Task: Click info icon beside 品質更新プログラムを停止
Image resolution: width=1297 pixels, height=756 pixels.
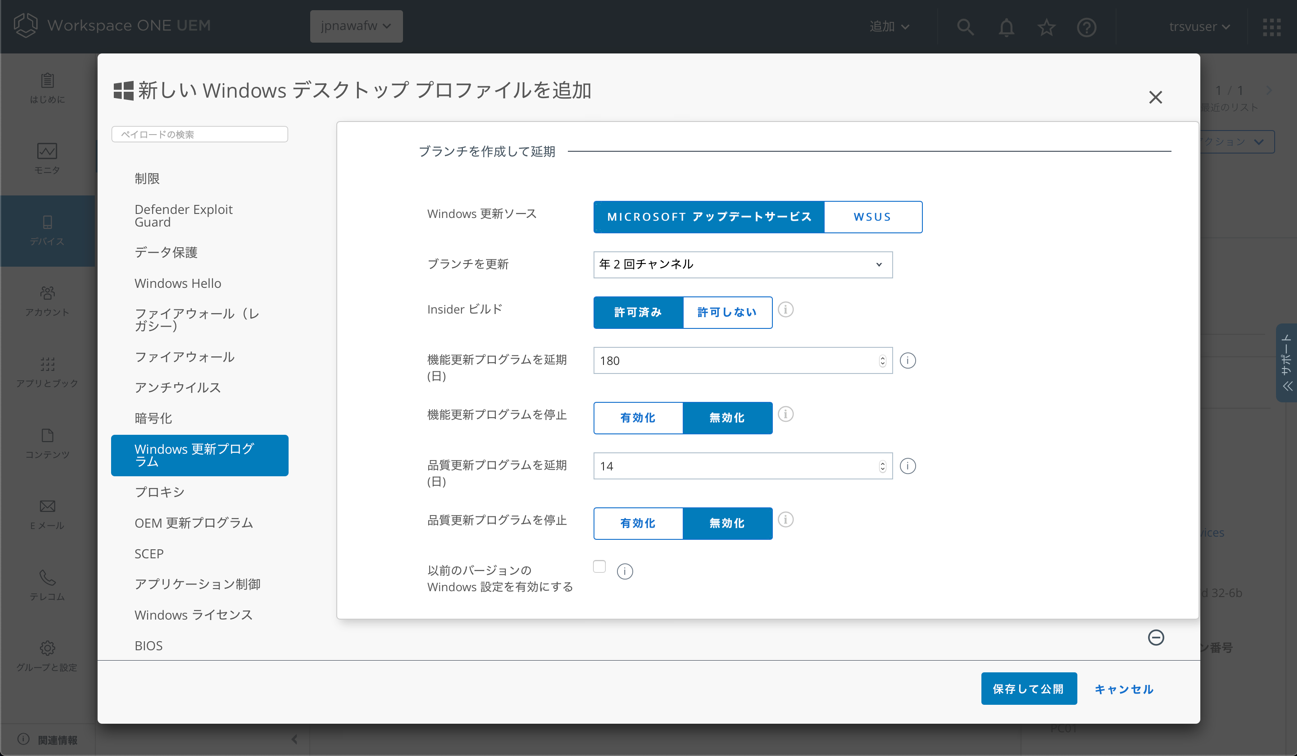Action: (x=786, y=520)
